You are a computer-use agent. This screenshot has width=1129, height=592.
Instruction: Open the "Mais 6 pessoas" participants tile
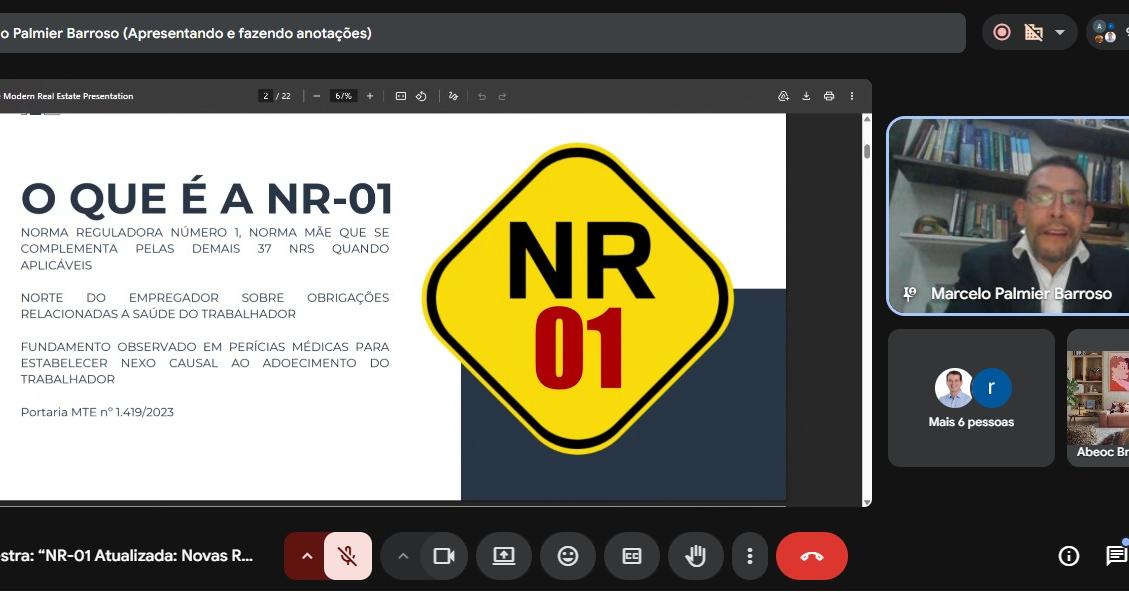tap(971, 398)
